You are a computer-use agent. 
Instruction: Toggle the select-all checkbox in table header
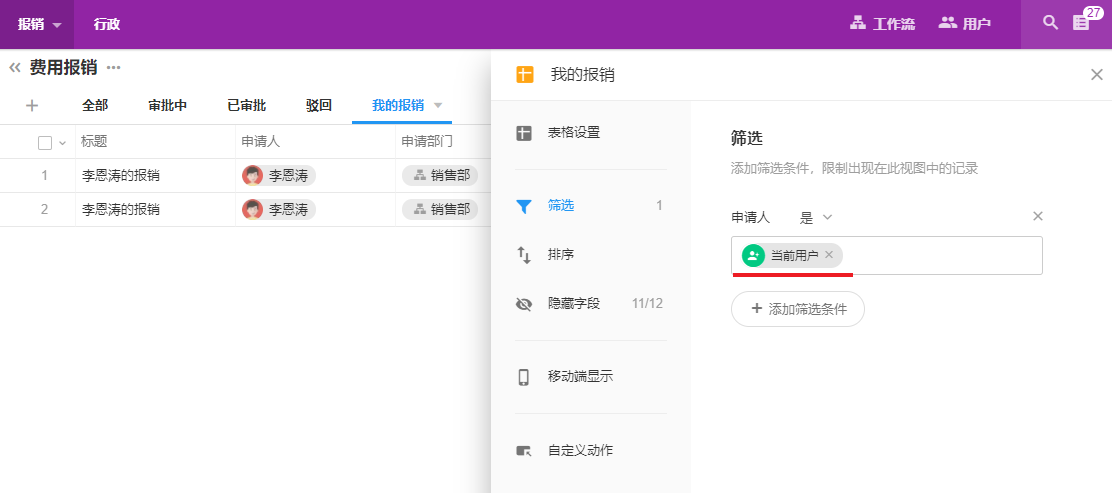[x=45, y=143]
